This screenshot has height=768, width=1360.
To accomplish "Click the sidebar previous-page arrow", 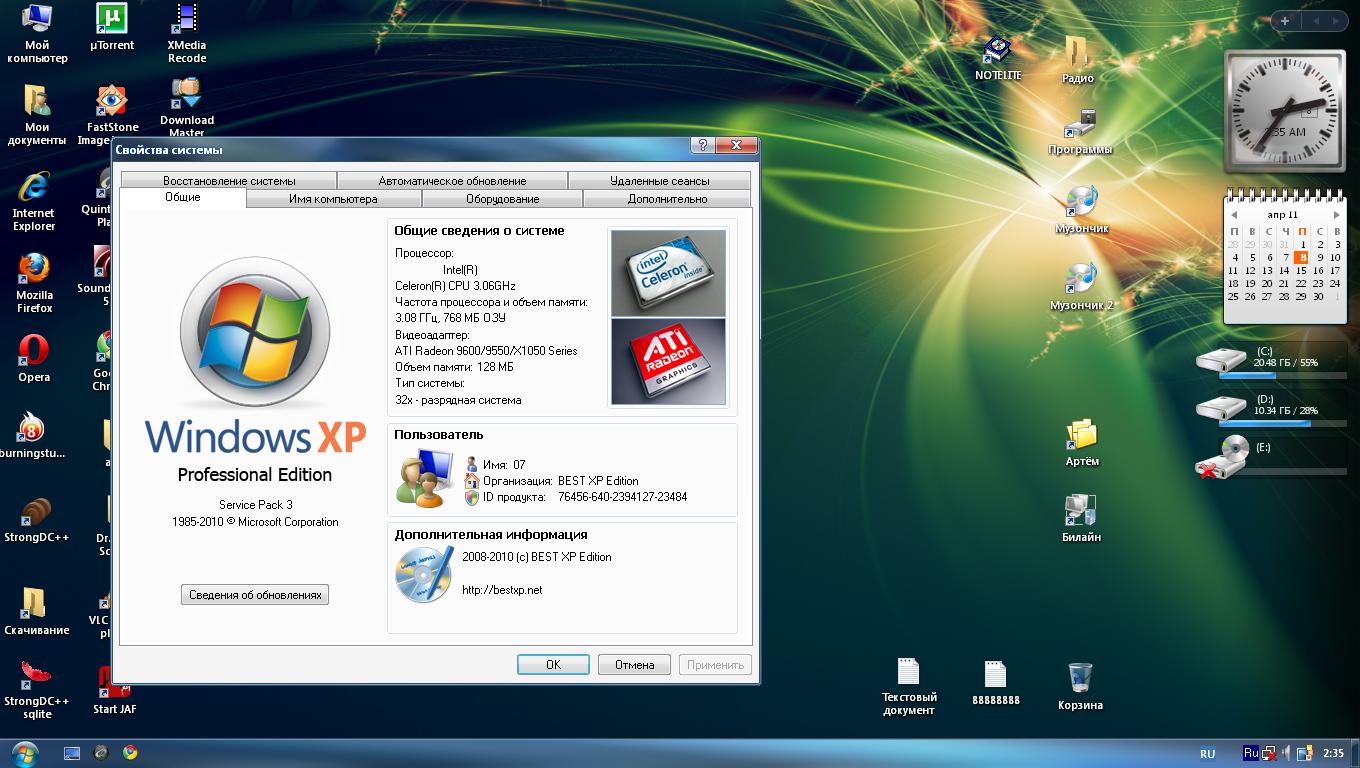I will click(x=1316, y=20).
